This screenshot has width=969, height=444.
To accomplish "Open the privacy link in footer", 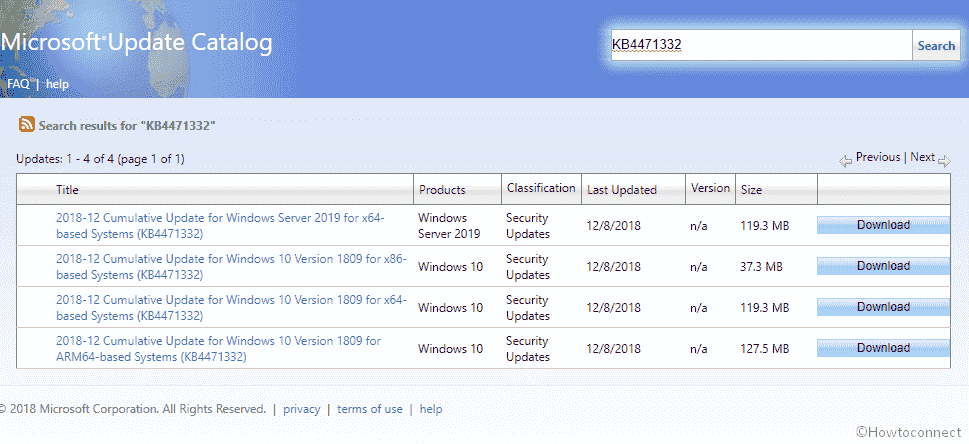I will click(302, 409).
